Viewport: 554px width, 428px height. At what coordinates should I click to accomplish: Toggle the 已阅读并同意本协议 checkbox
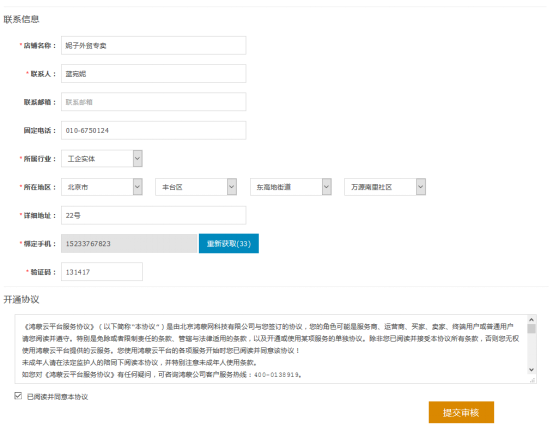[x=18, y=396]
